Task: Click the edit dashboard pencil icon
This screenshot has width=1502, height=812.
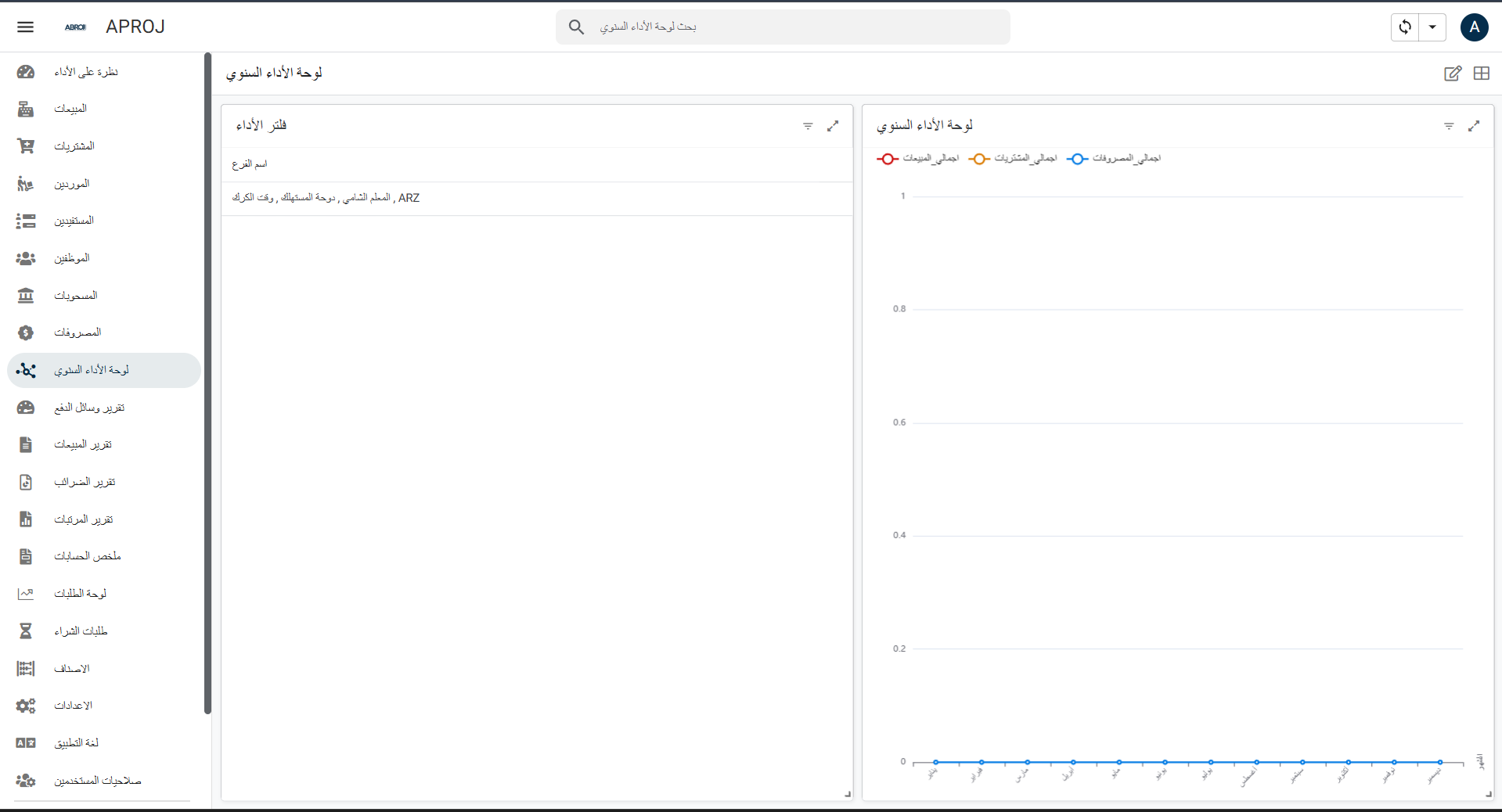Action: 1452,74
